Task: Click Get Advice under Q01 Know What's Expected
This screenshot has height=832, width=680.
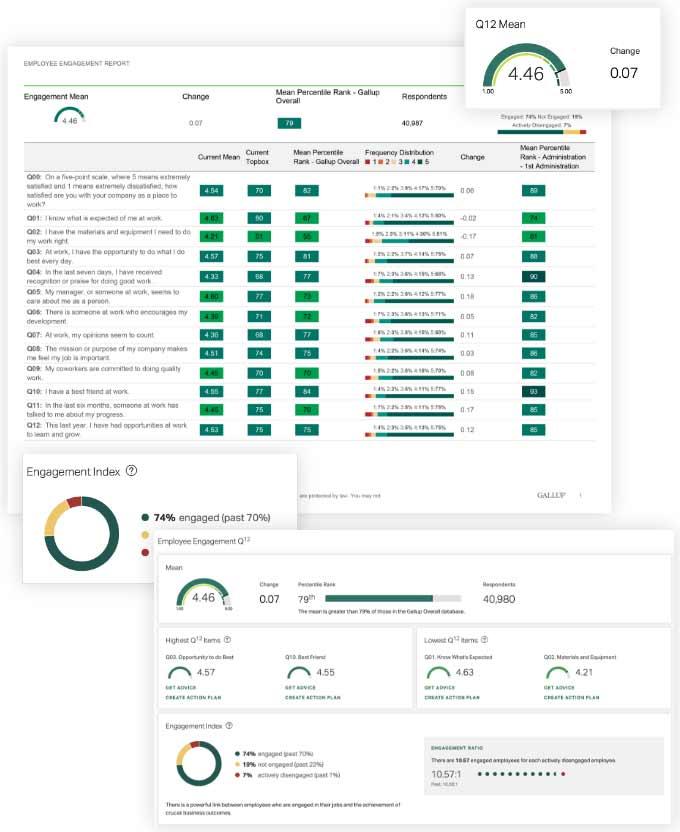Action: [x=440, y=688]
